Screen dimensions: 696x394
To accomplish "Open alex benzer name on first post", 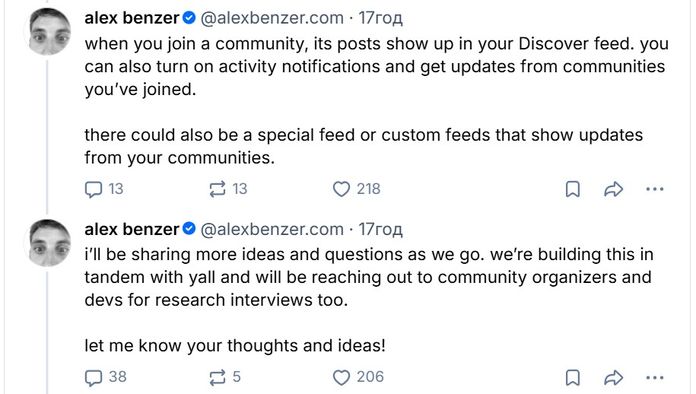I will pyautogui.click(x=132, y=18).
